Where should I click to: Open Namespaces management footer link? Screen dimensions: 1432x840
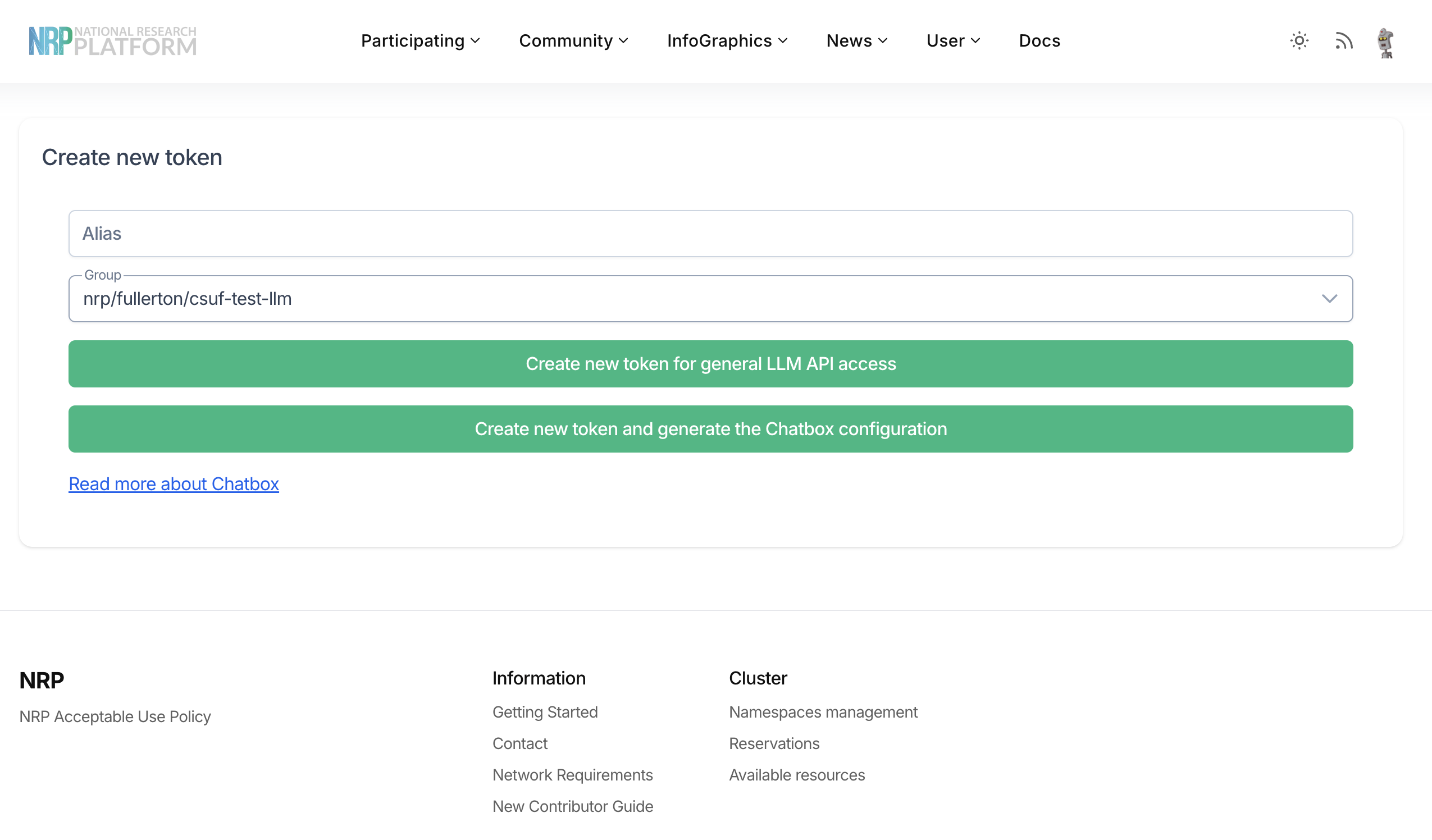823,711
